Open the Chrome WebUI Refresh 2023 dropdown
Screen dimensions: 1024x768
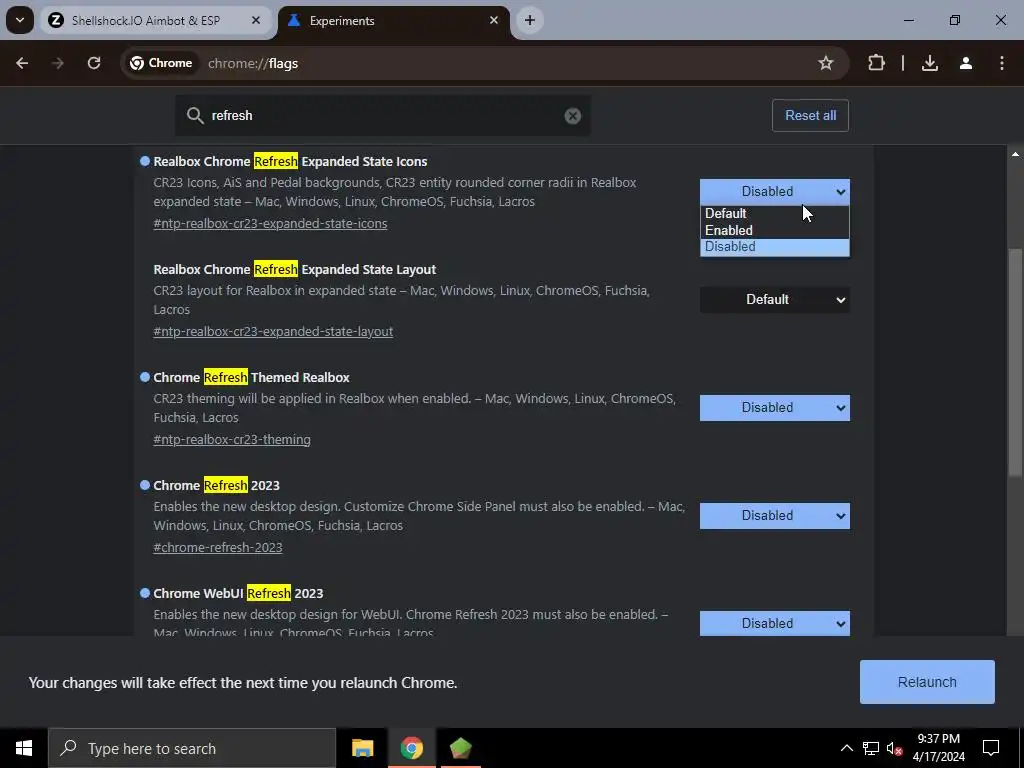pyautogui.click(x=775, y=624)
